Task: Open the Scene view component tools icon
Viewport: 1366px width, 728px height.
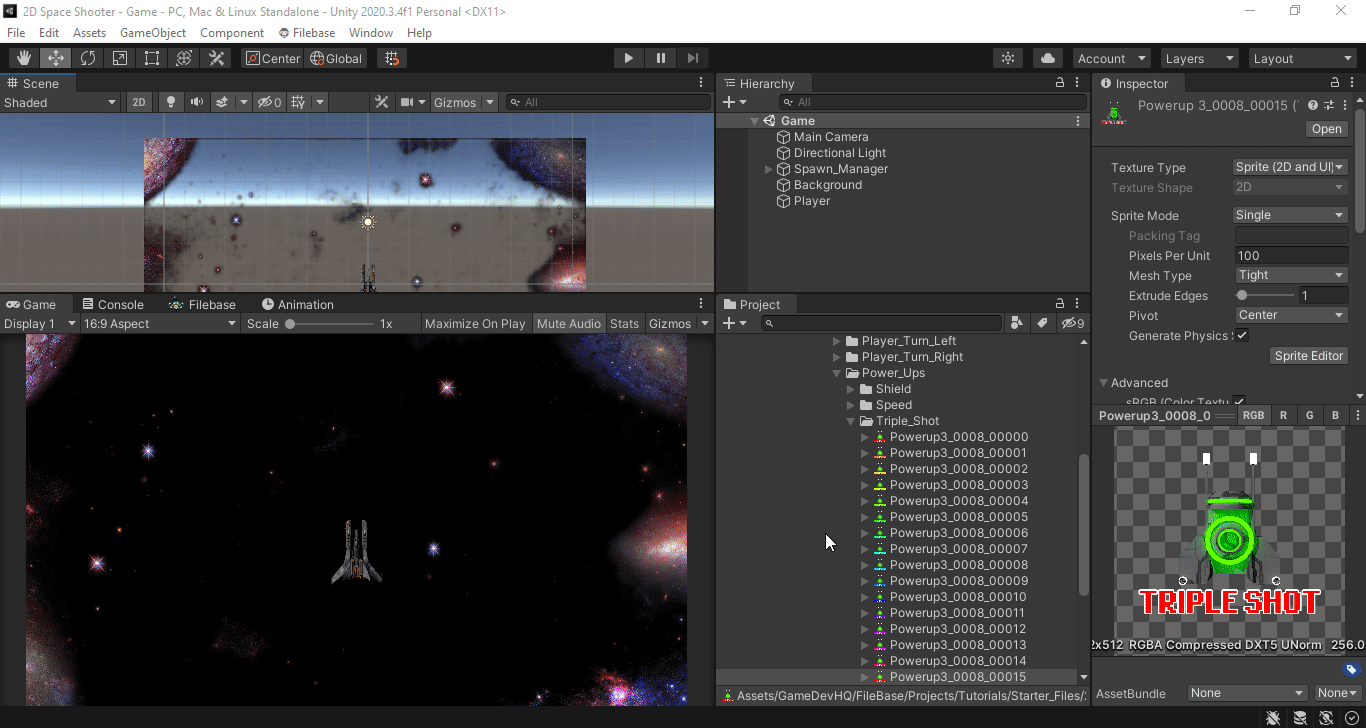Action: click(x=381, y=102)
